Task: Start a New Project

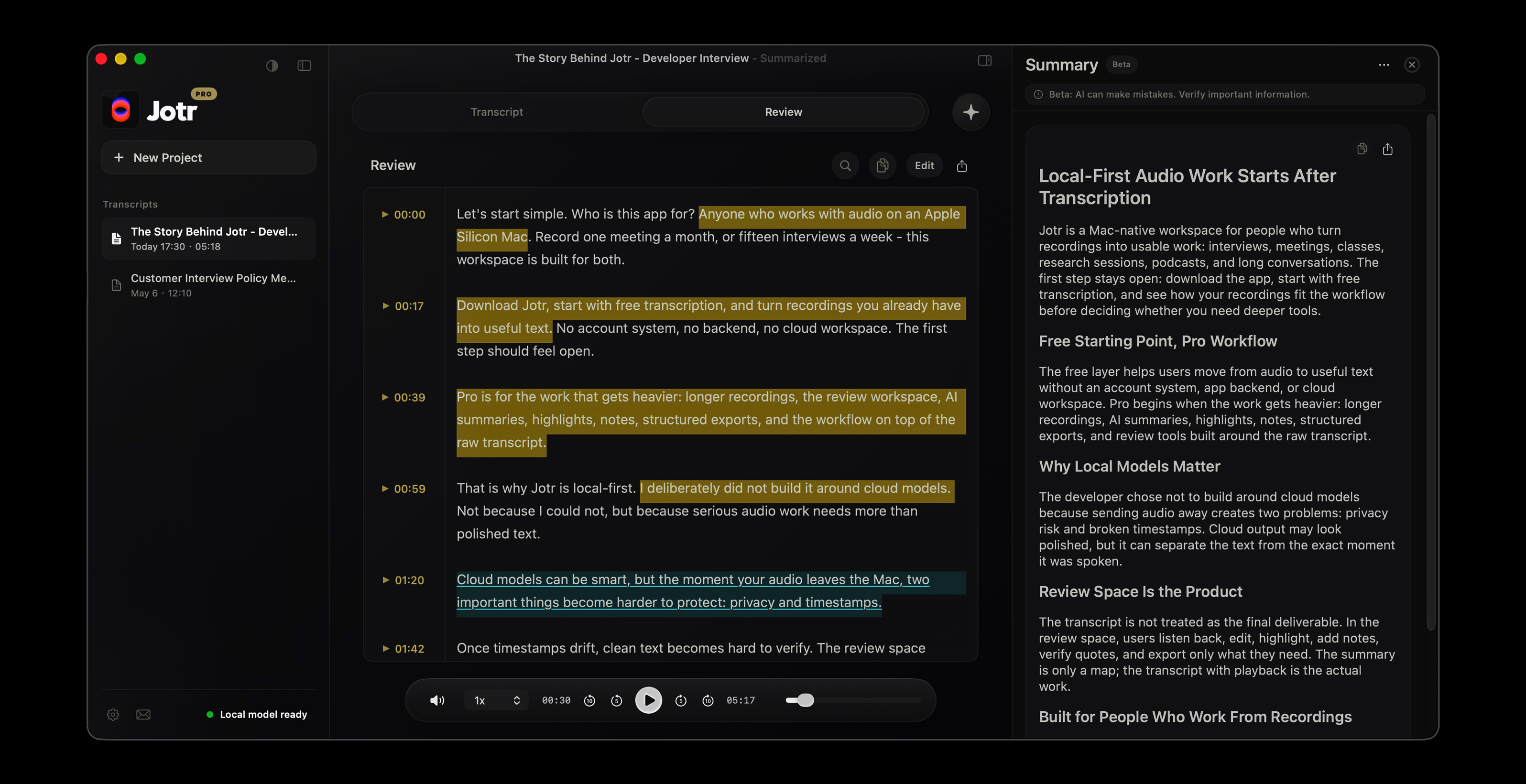Action: coord(208,157)
